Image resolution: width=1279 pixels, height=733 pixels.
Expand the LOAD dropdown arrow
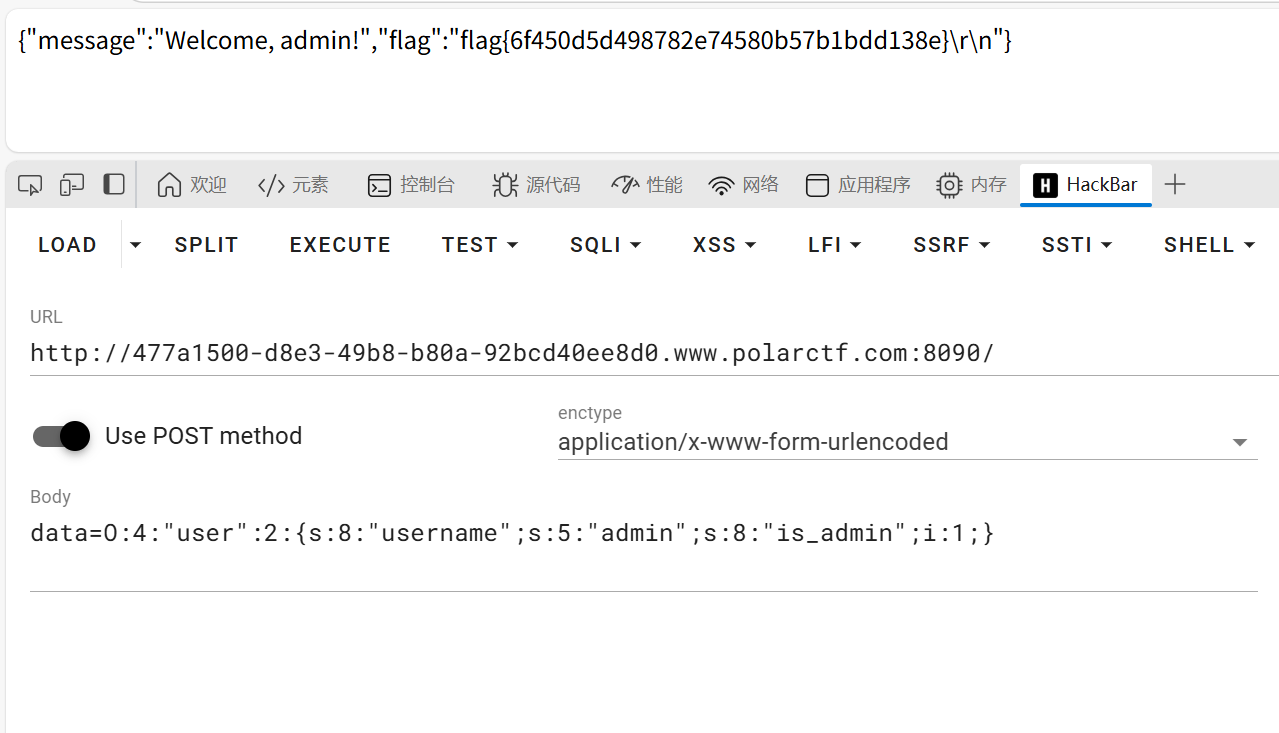point(136,245)
